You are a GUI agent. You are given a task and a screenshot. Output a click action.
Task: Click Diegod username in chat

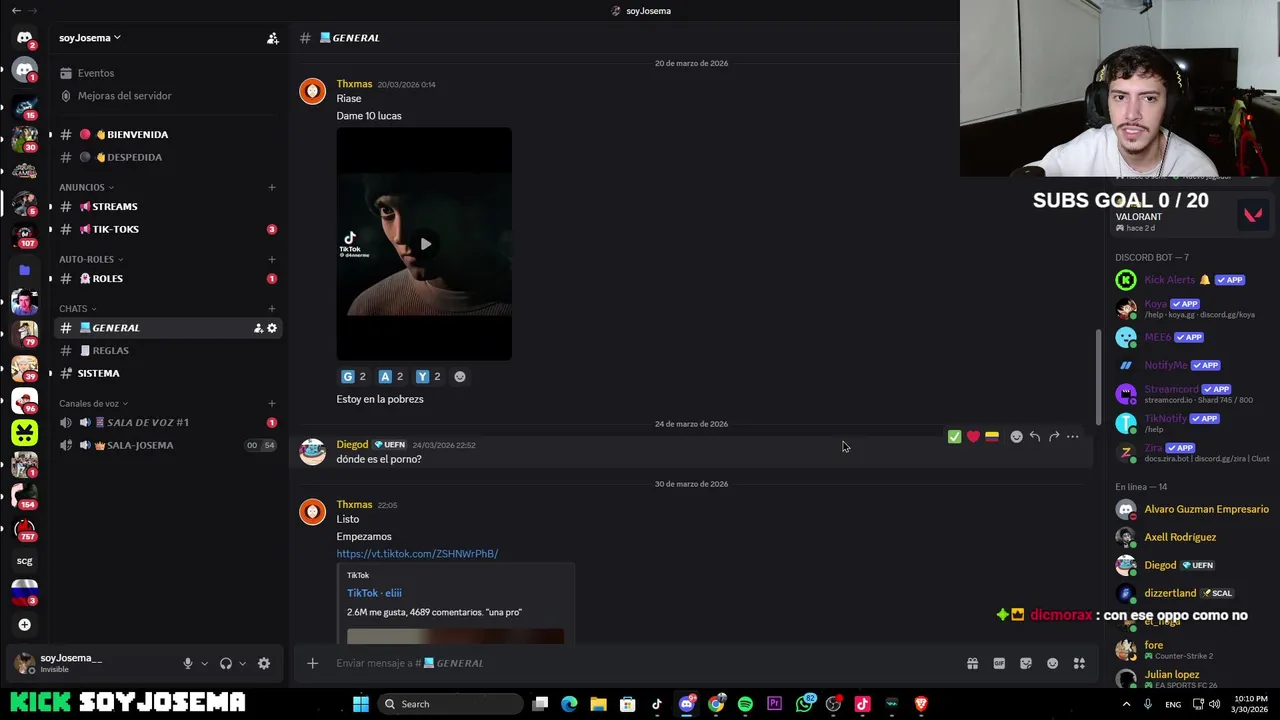point(352,445)
